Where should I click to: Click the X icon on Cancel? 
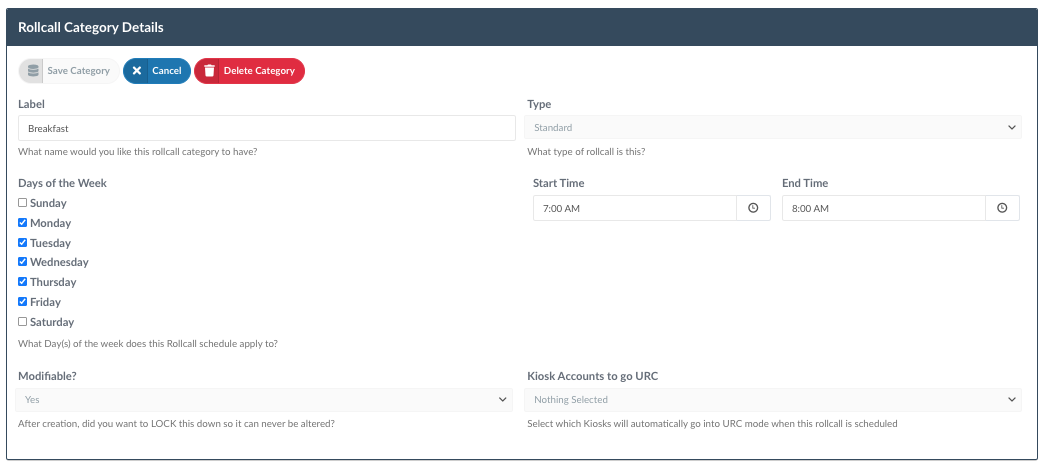(137, 71)
